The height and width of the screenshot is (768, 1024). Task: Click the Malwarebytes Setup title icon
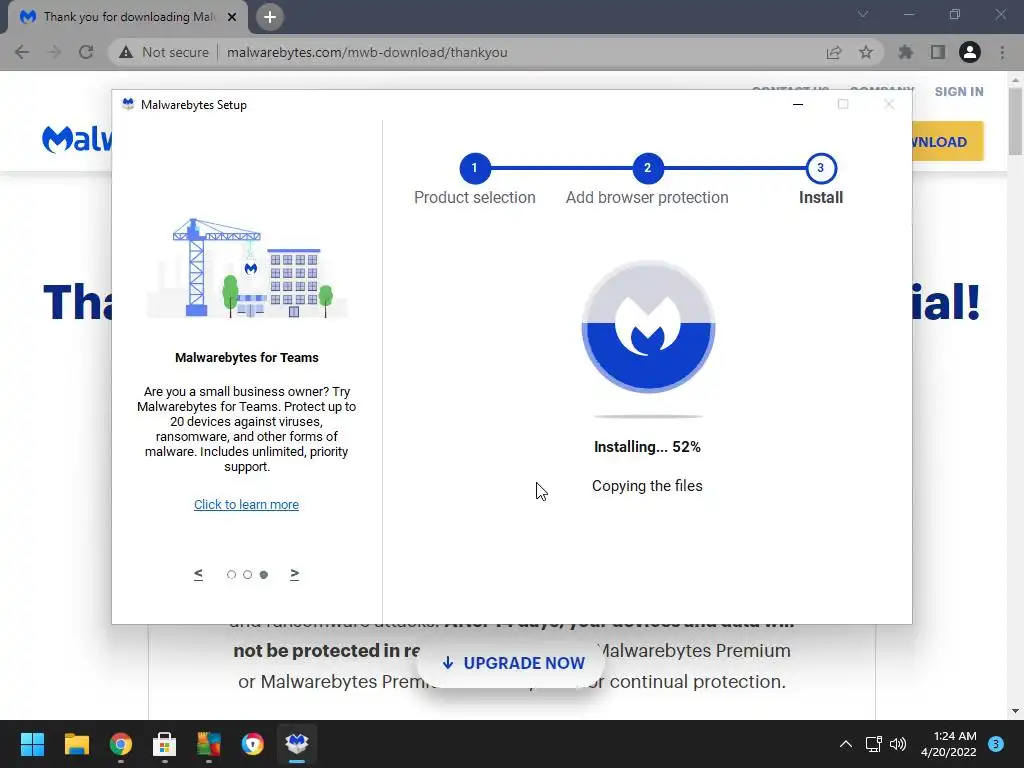128,104
